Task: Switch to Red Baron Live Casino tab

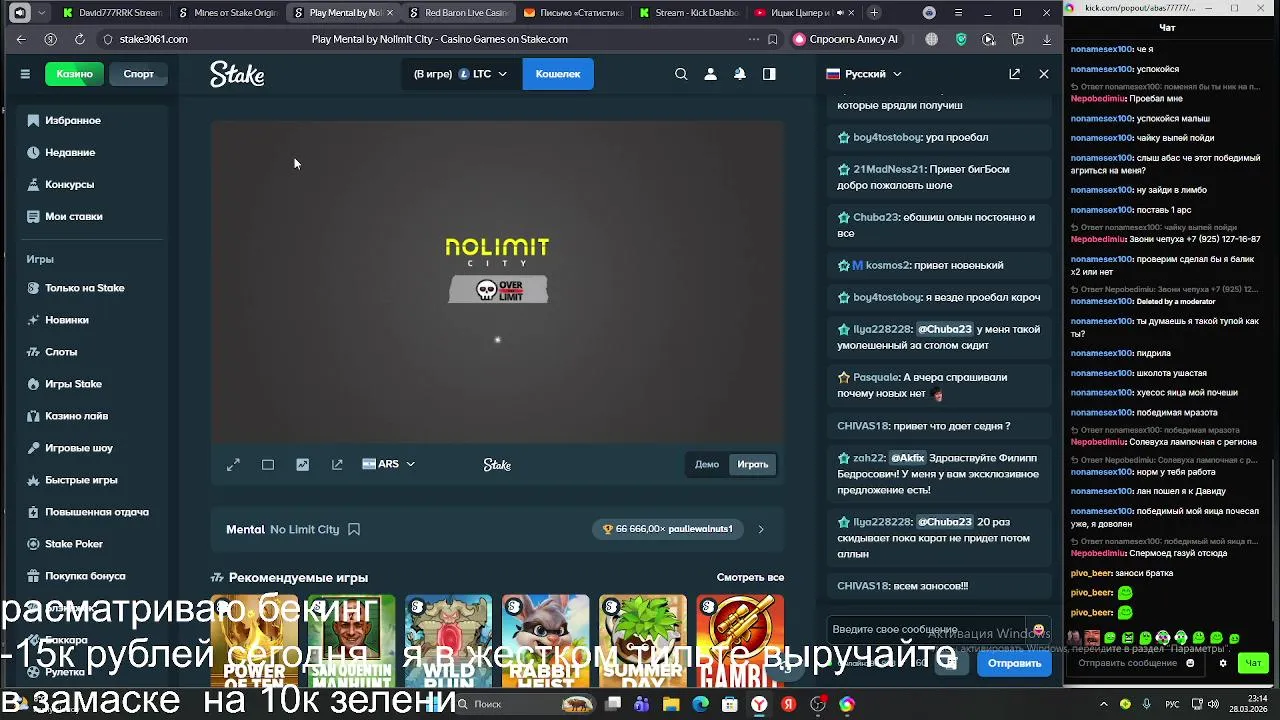Action: tap(458, 13)
